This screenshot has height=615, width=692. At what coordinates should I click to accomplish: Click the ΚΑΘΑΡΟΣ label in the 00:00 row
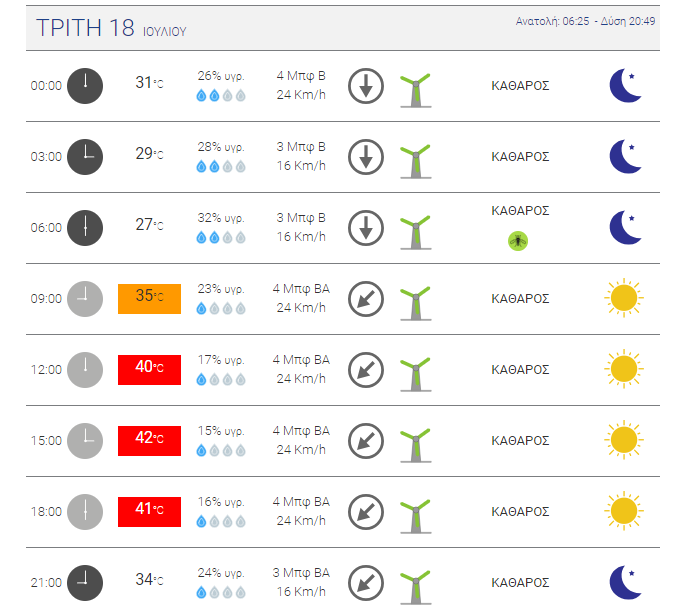point(520,86)
